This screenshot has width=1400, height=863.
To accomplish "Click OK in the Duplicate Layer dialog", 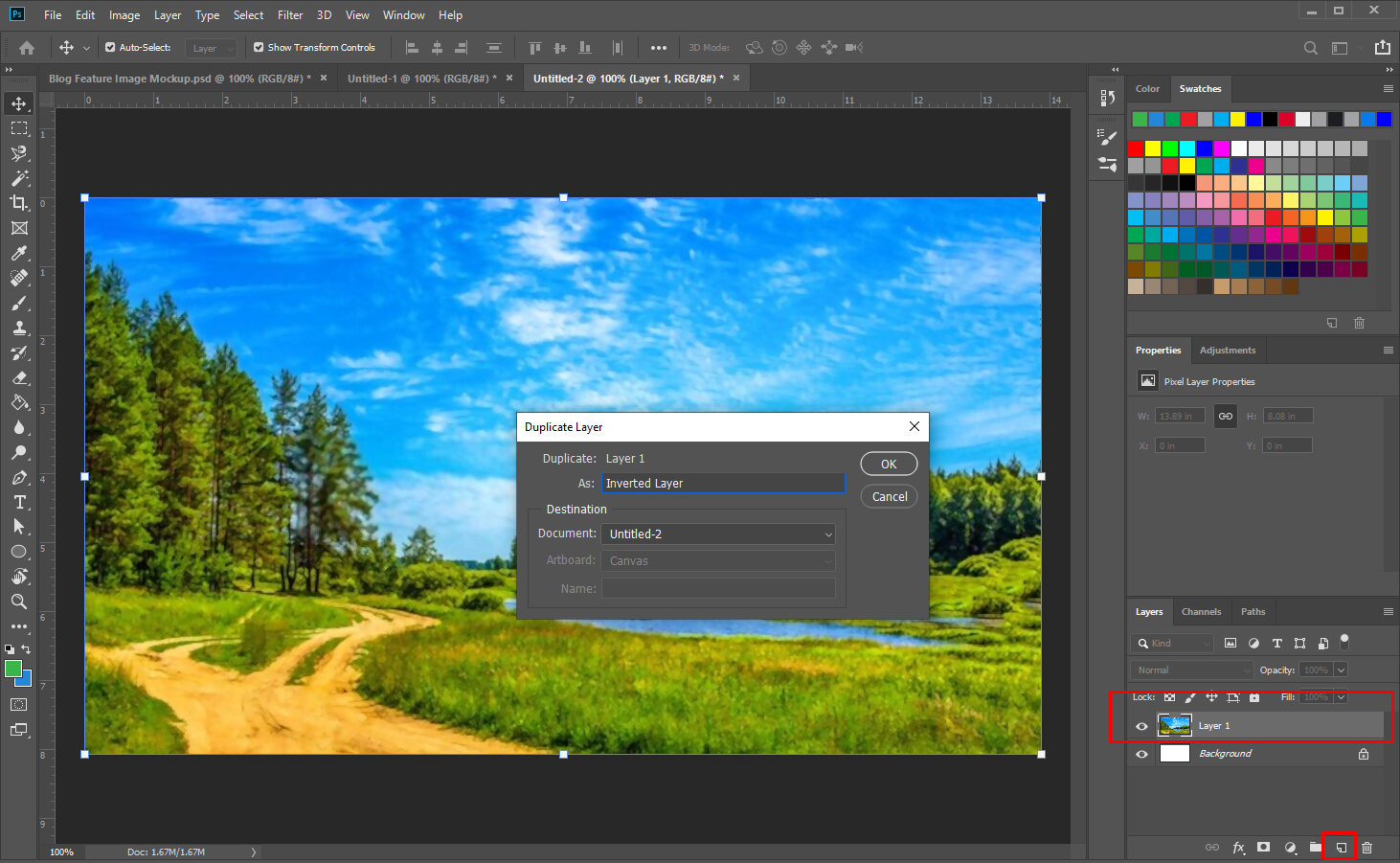I will 888,463.
